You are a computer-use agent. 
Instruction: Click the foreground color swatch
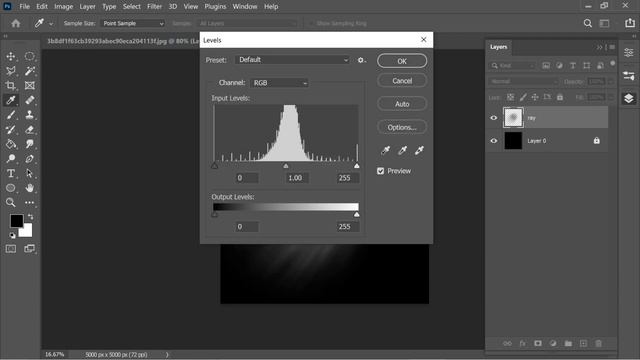click(17, 221)
